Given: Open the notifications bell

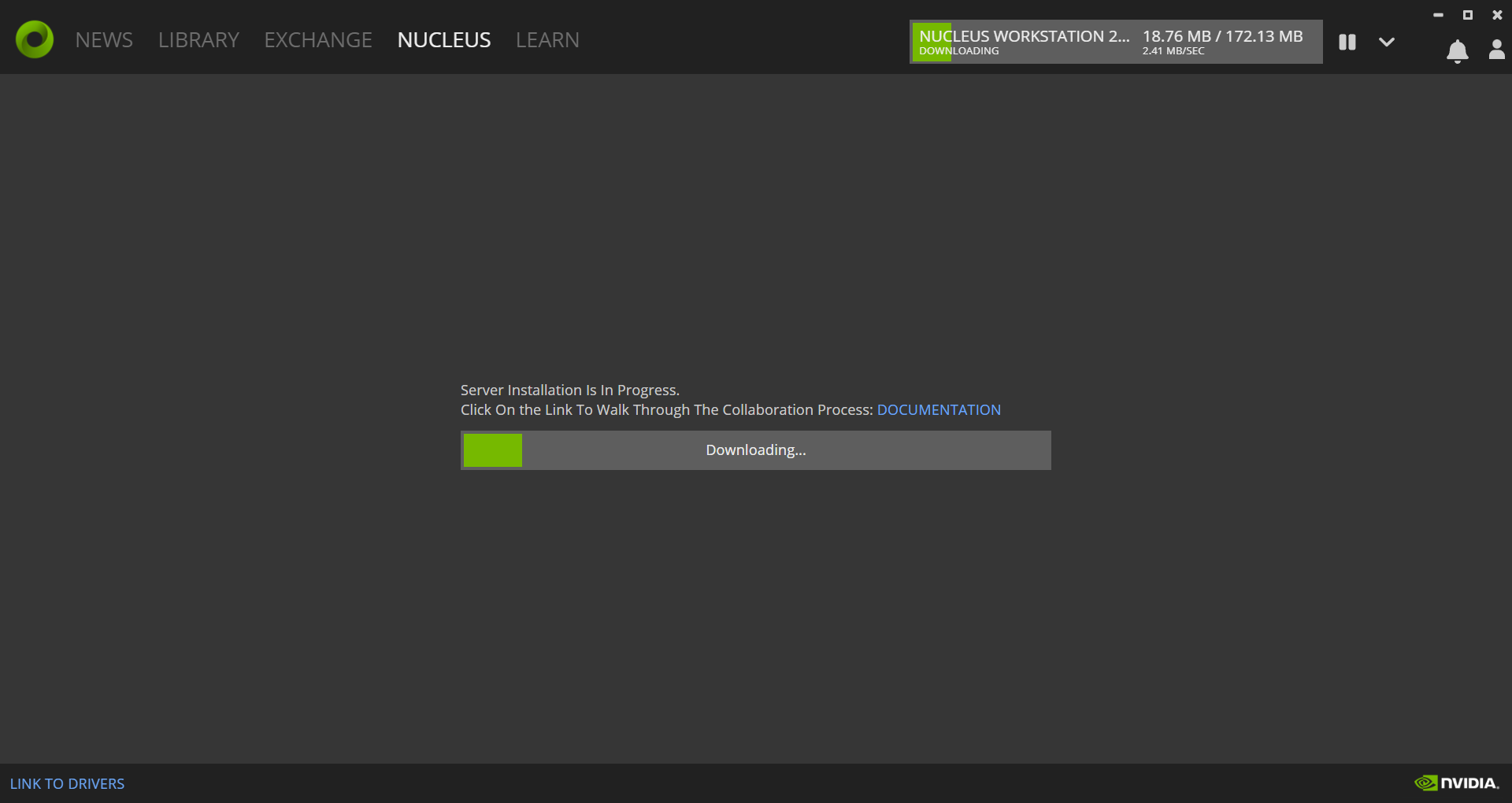Looking at the screenshot, I should tap(1458, 51).
